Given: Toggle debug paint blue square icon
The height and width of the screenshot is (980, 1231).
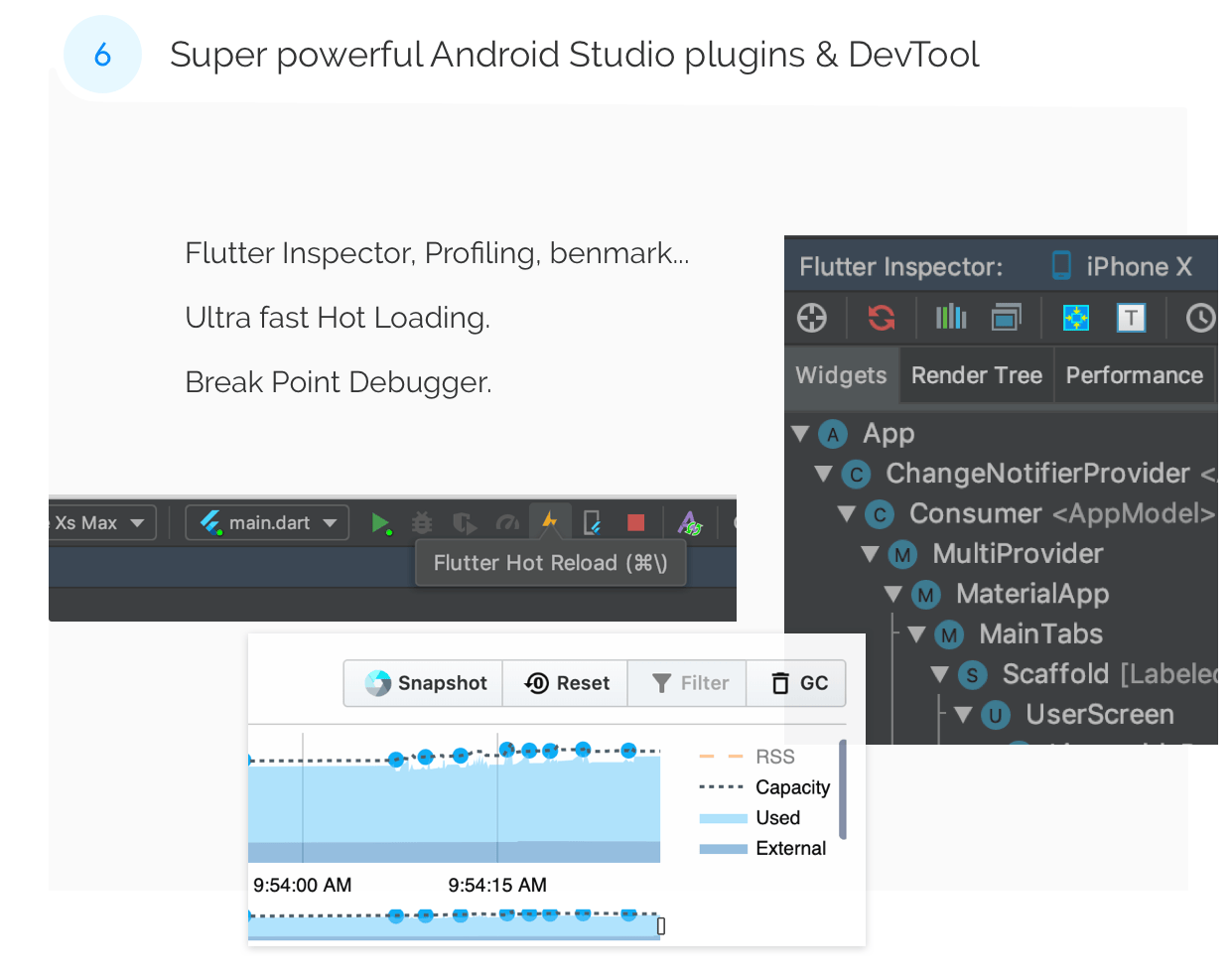Looking at the screenshot, I should click(1076, 318).
